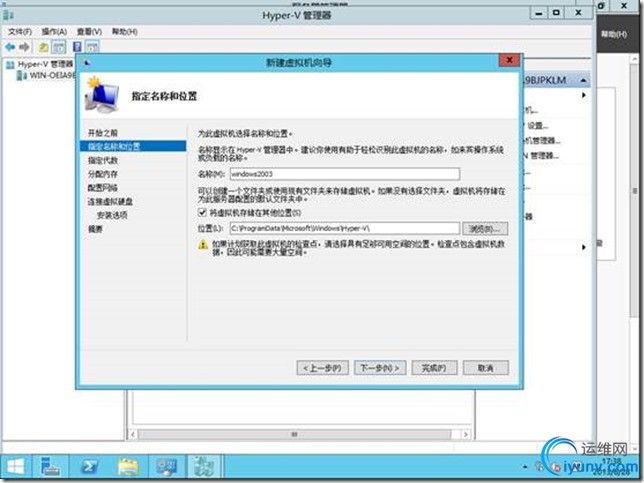
Task: Select the WIN-OEIA9 server tree node
Action: tap(46, 76)
